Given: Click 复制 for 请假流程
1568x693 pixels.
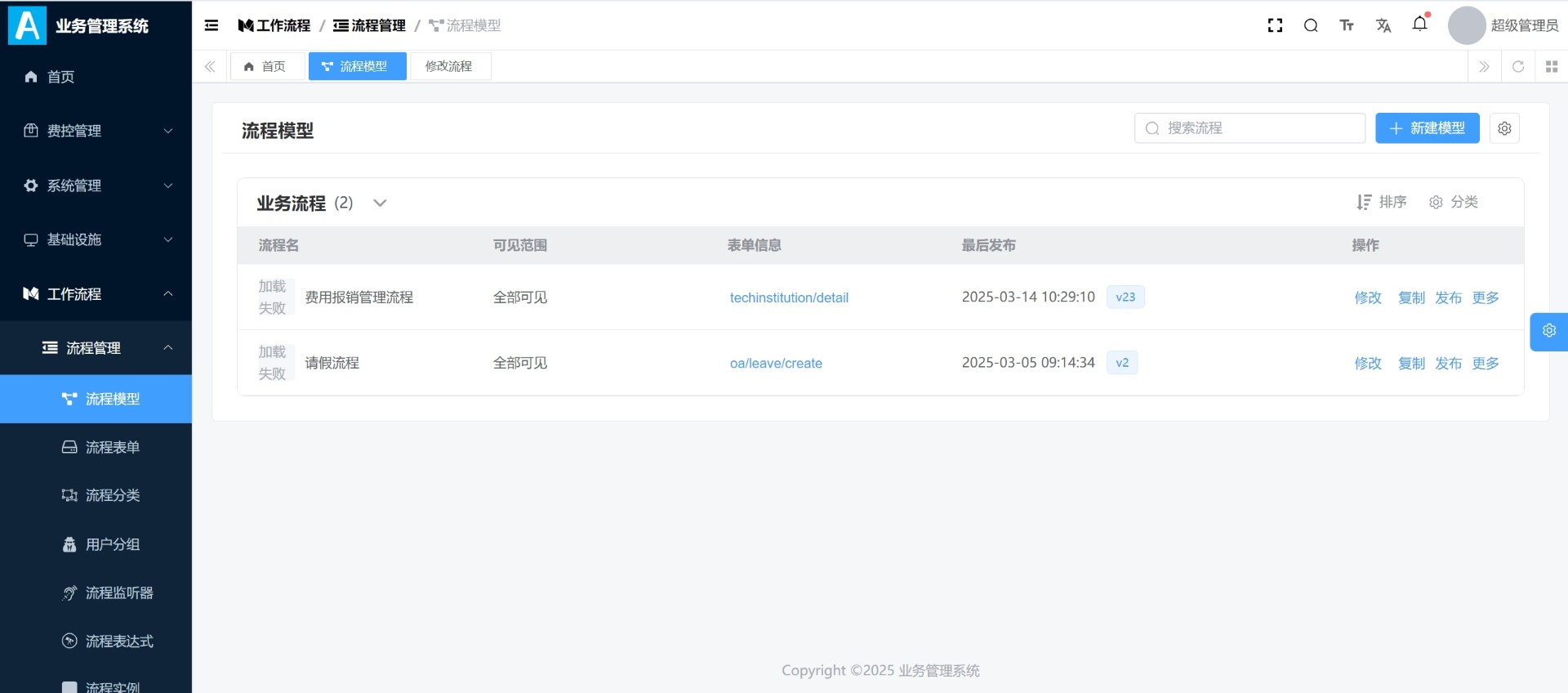Looking at the screenshot, I should coord(1411,363).
